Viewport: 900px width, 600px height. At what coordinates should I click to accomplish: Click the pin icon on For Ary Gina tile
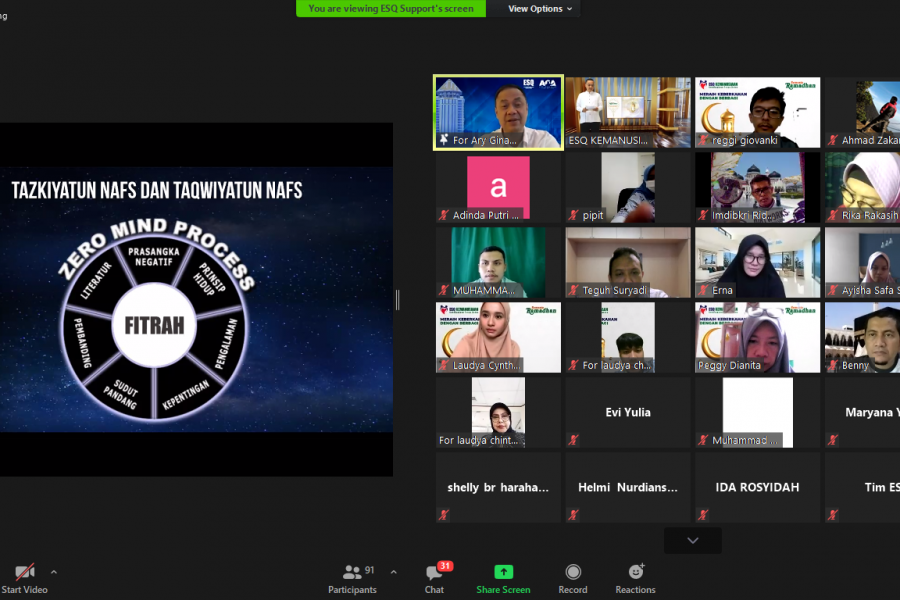click(444, 140)
